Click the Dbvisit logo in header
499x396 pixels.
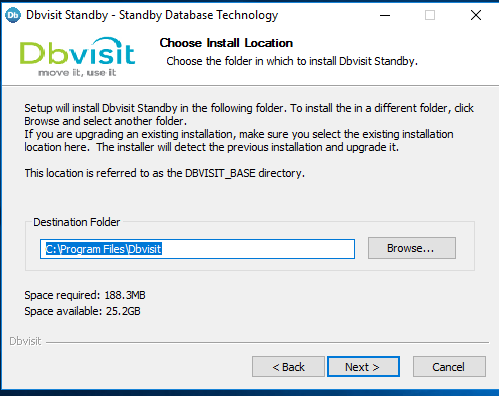[77, 57]
